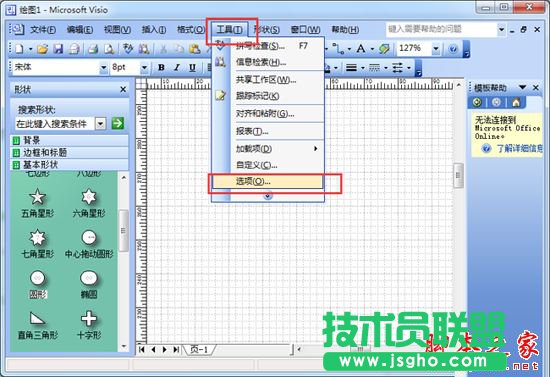Expand the help question box dropdown
Screen dimensions: 550x377
502,29
